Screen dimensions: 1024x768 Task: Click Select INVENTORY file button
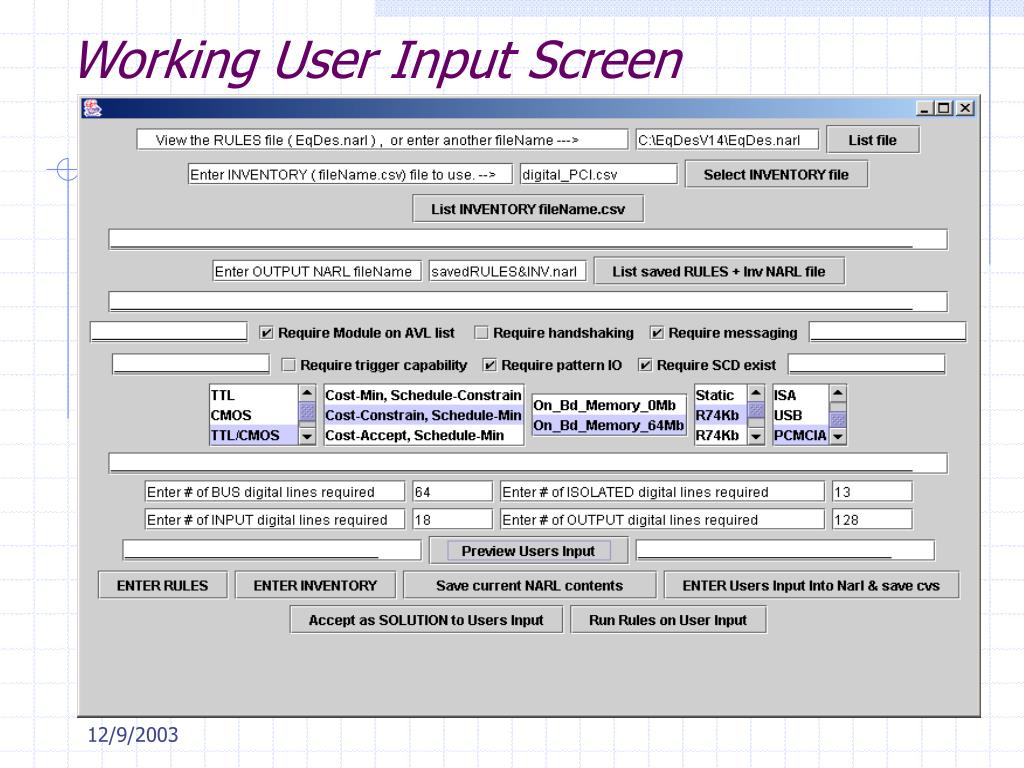tap(776, 174)
